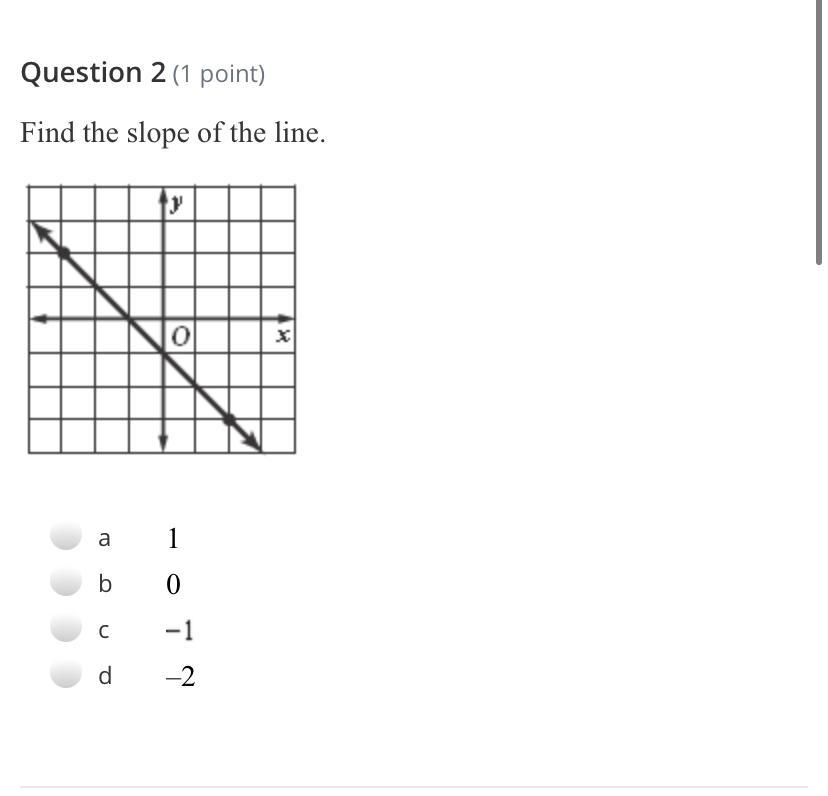Screen dimensions: 828x796
Task: Click the letter label a
Action: [105, 539]
